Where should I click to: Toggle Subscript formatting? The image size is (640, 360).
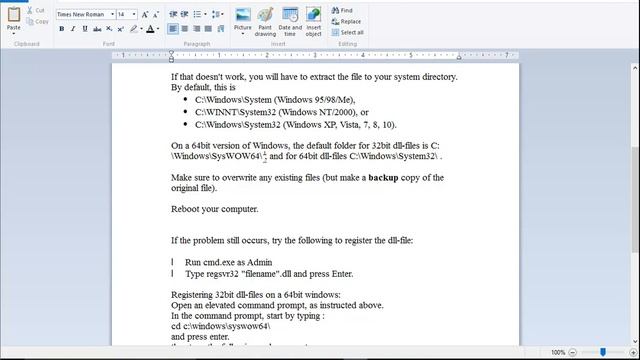point(109,29)
